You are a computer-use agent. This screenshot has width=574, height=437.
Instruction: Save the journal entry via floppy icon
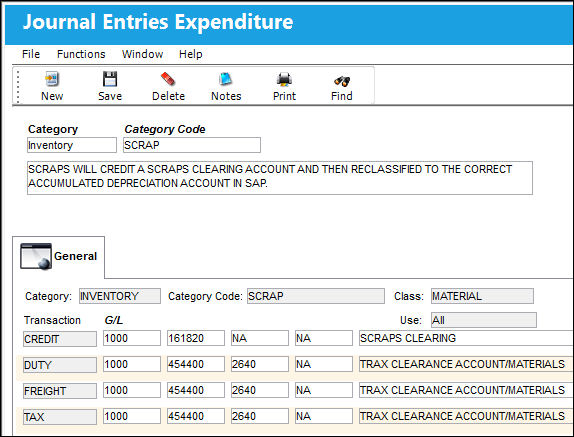(x=109, y=79)
